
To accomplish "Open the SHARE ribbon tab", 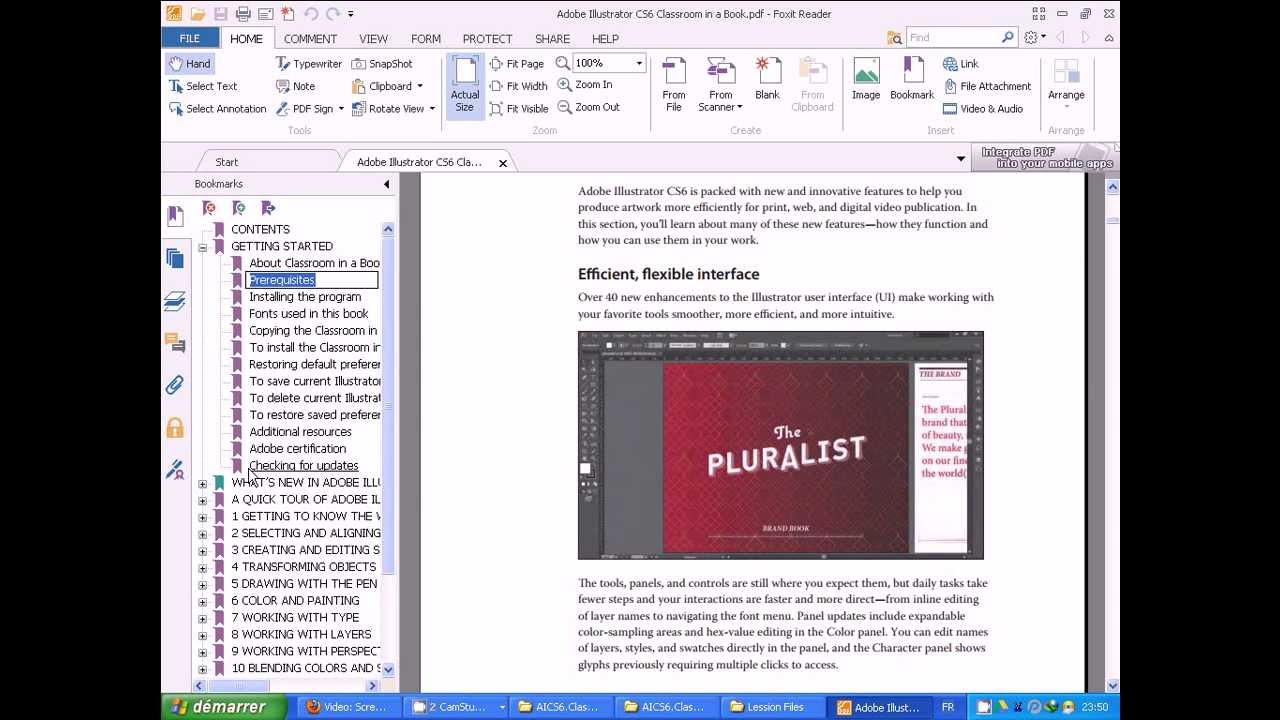I will coord(552,39).
